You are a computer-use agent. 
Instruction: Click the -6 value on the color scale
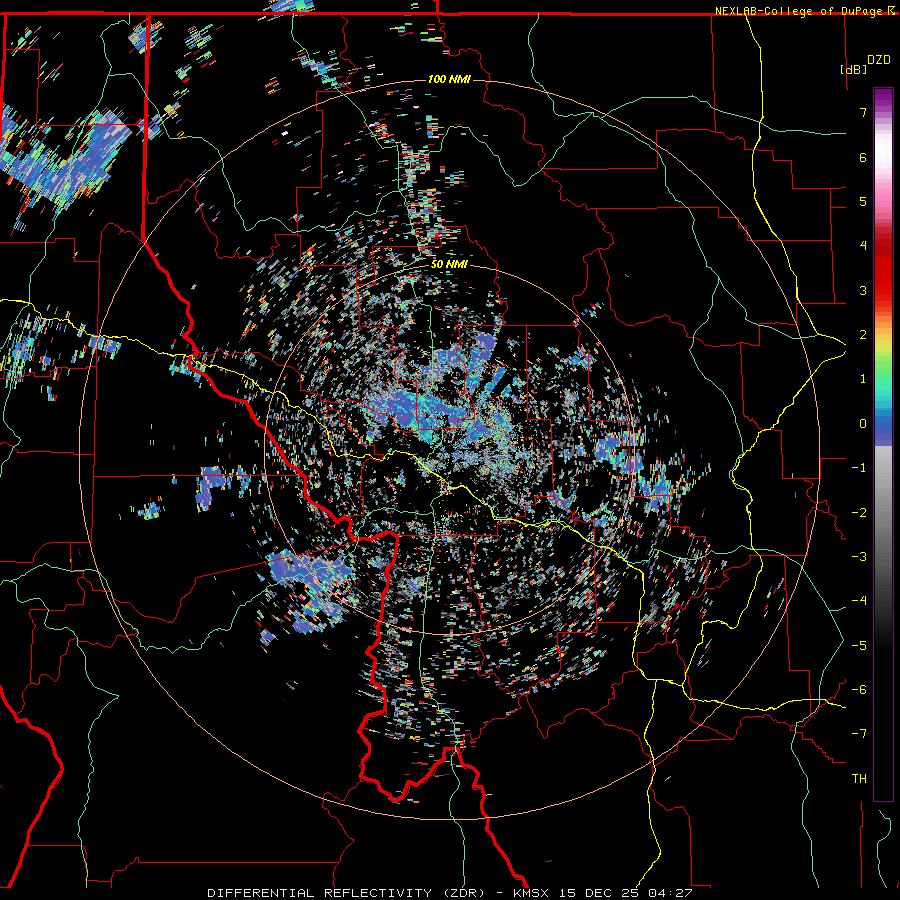pos(859,690)
